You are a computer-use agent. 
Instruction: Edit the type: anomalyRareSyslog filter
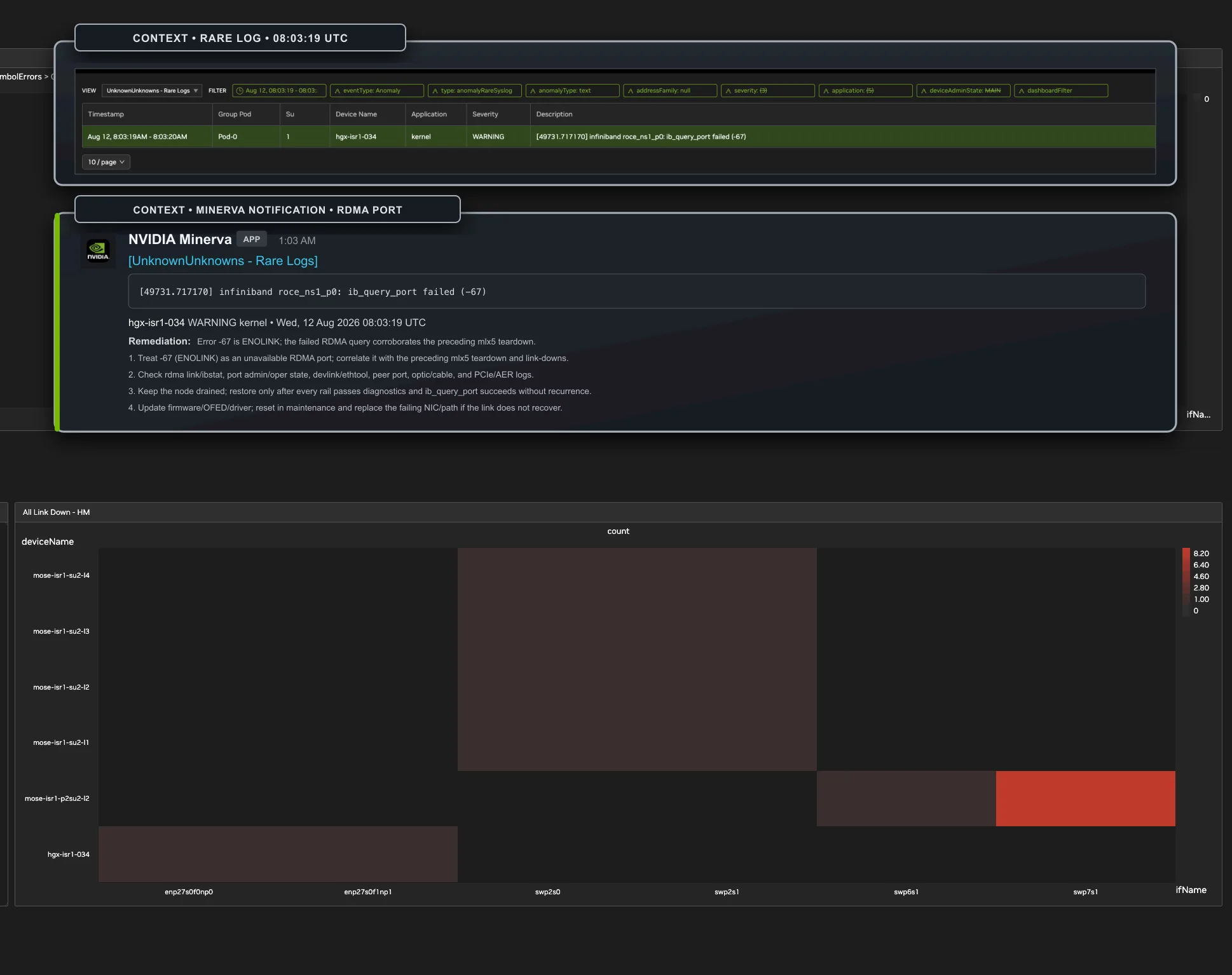[x=475, y=91]
